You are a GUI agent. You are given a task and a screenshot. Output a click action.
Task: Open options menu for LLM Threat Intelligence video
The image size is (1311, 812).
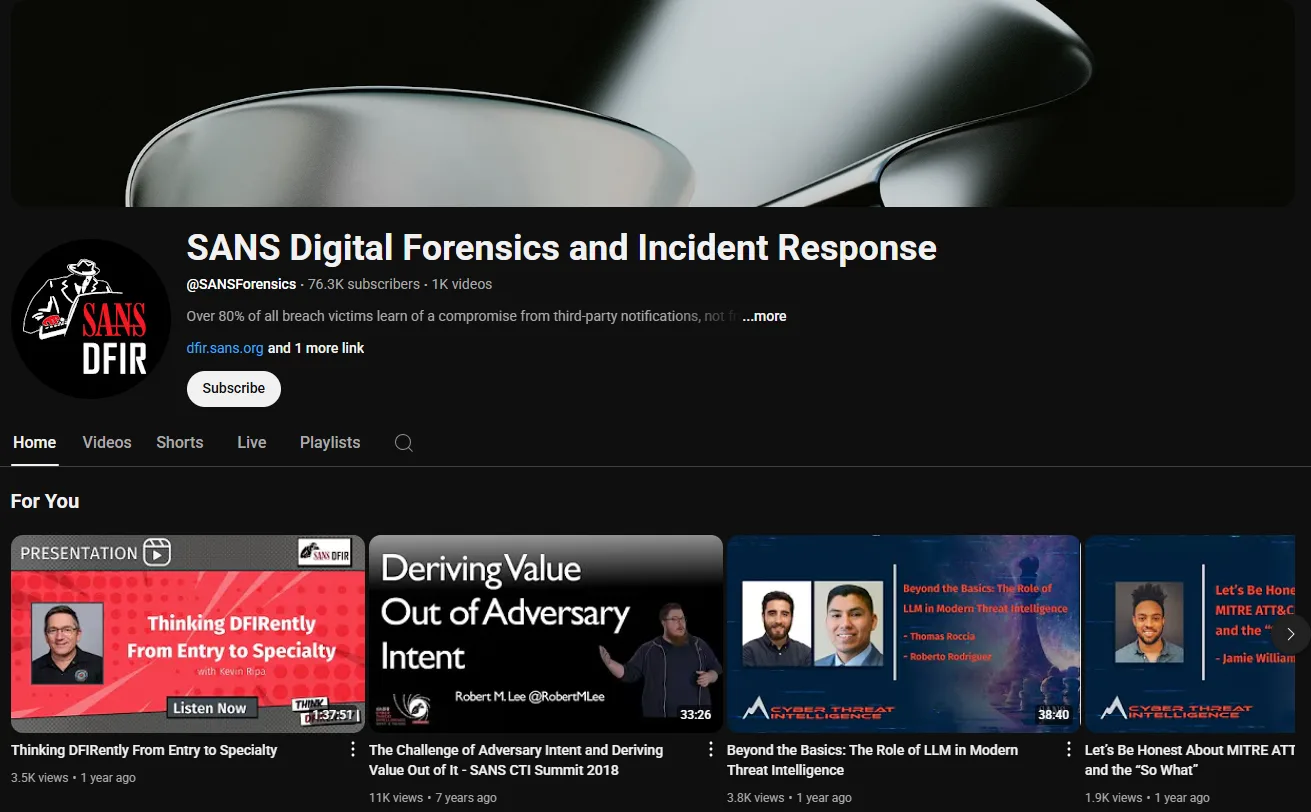(1068, 750)
